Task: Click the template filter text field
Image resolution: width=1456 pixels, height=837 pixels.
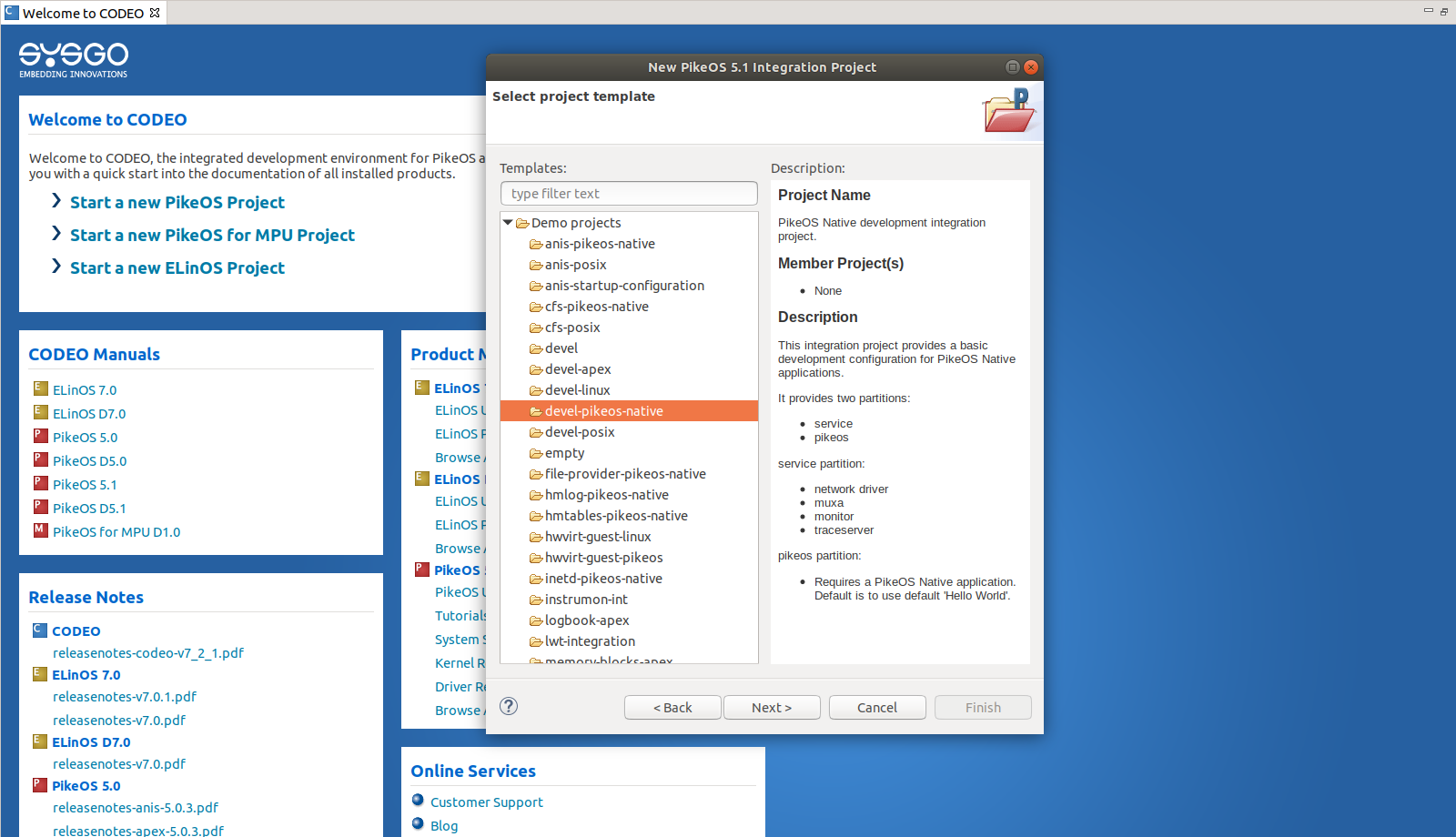Action: point(629,194)
